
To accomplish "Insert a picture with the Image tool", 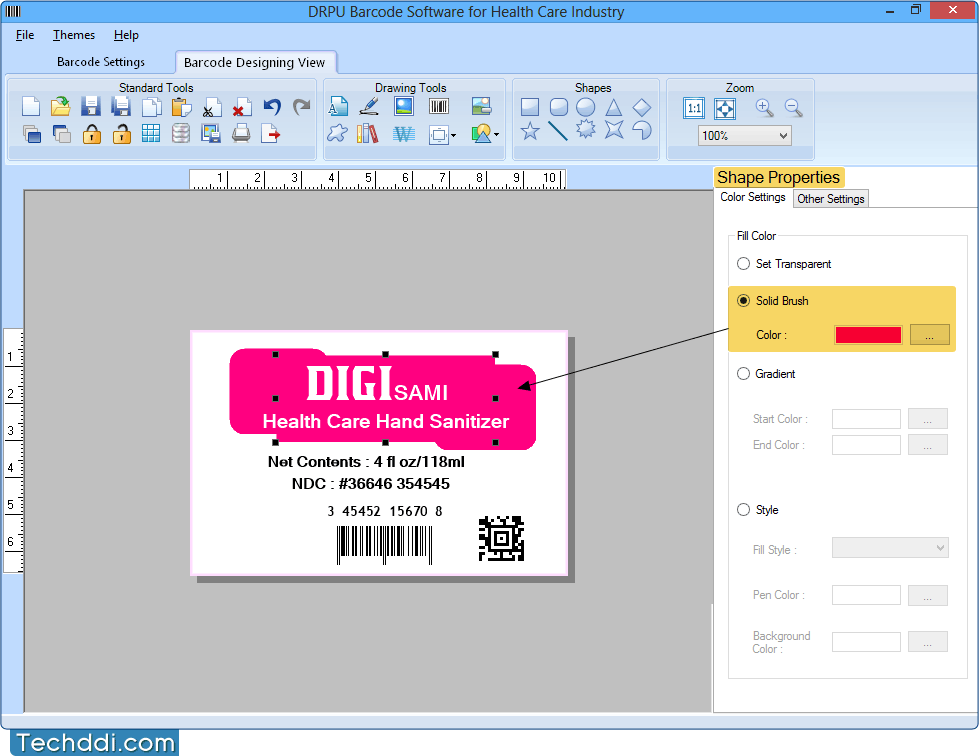I will (404, 107).
